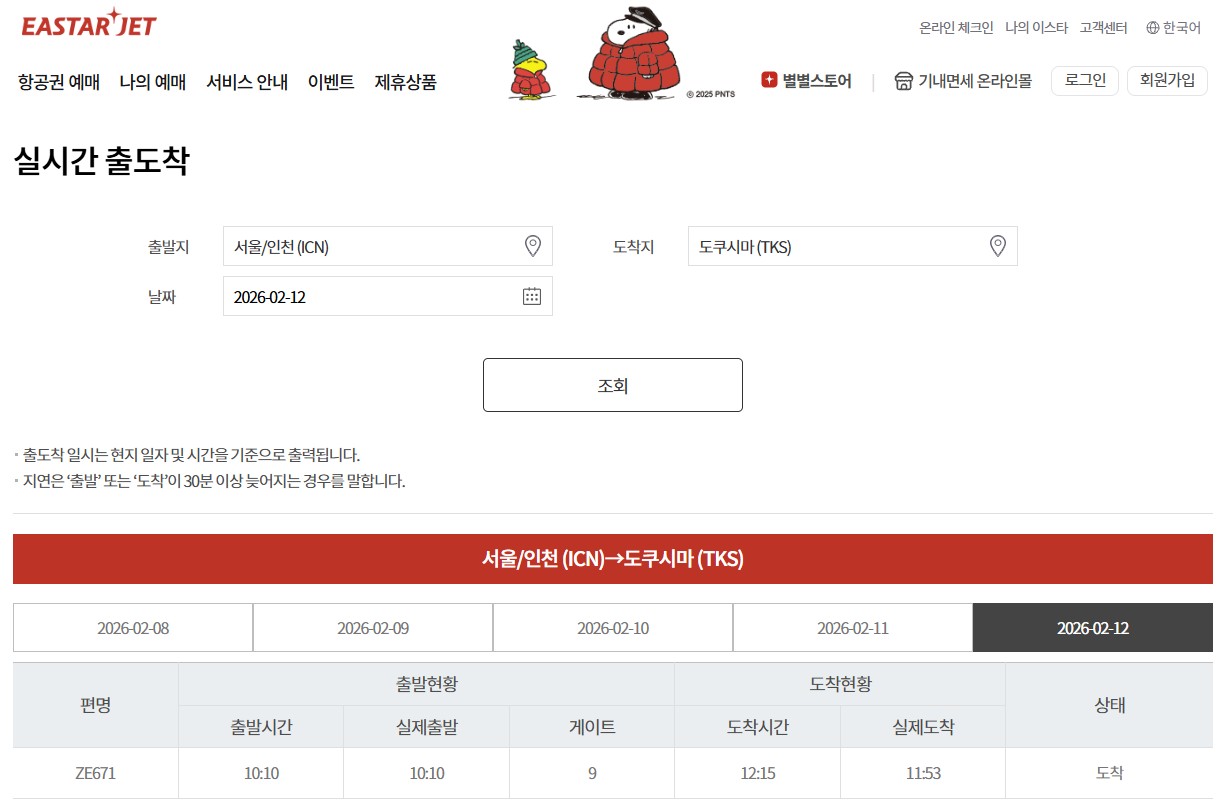
Task: Click the 날짜 date input field
Action: pos(370,297)
